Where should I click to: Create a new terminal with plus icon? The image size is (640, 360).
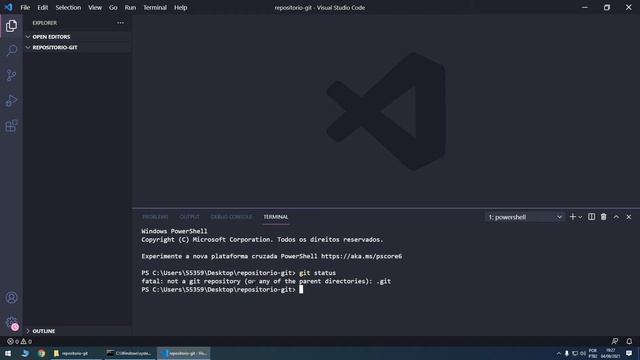coord(572,217)
